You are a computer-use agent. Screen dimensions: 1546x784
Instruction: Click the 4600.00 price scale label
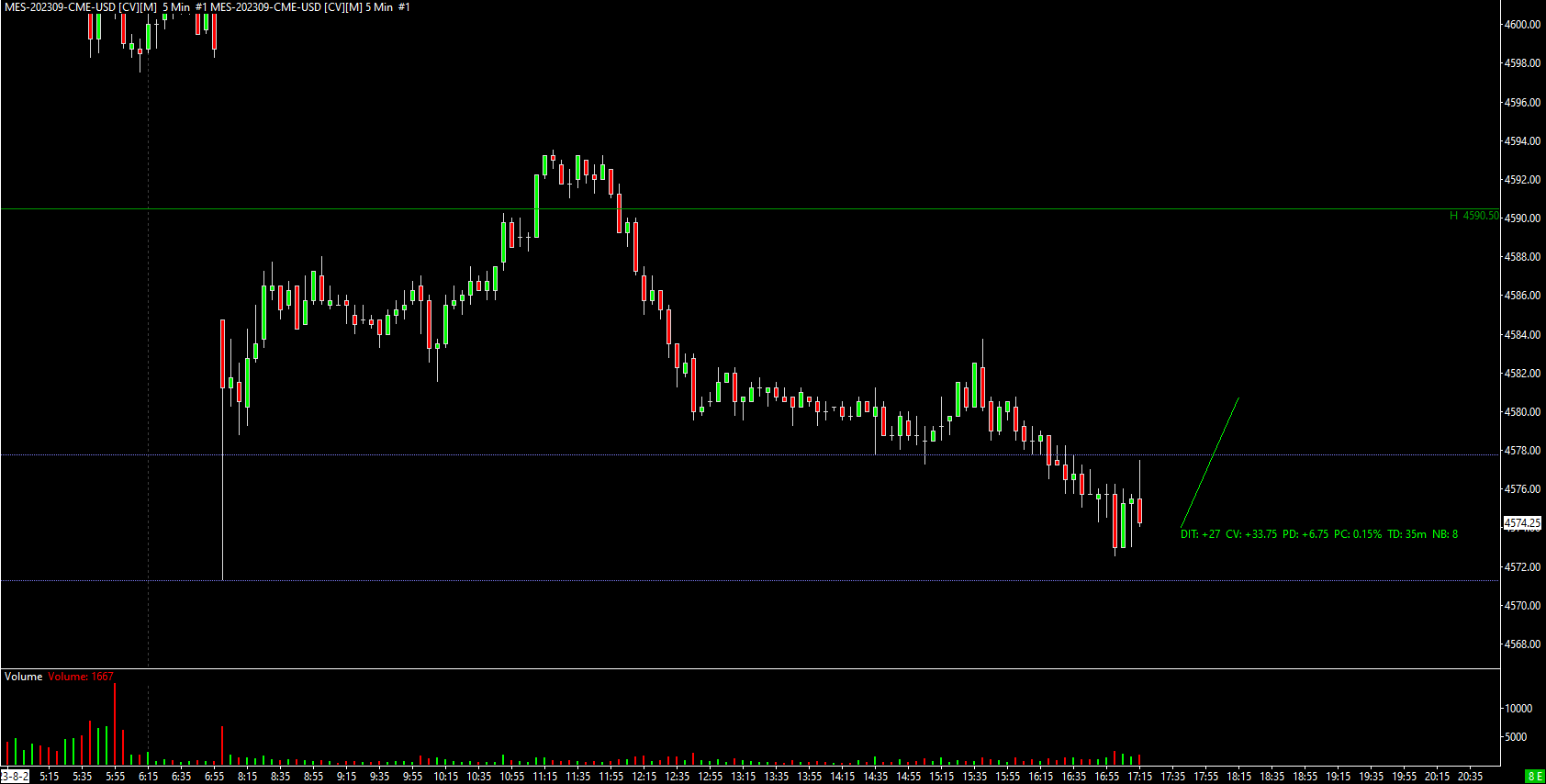pos(1522,25)
